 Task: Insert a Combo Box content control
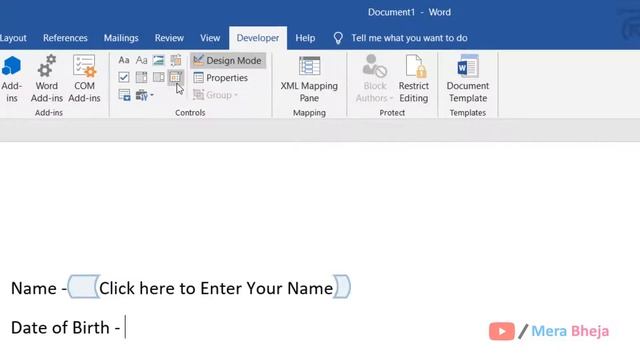pos(141,77)
